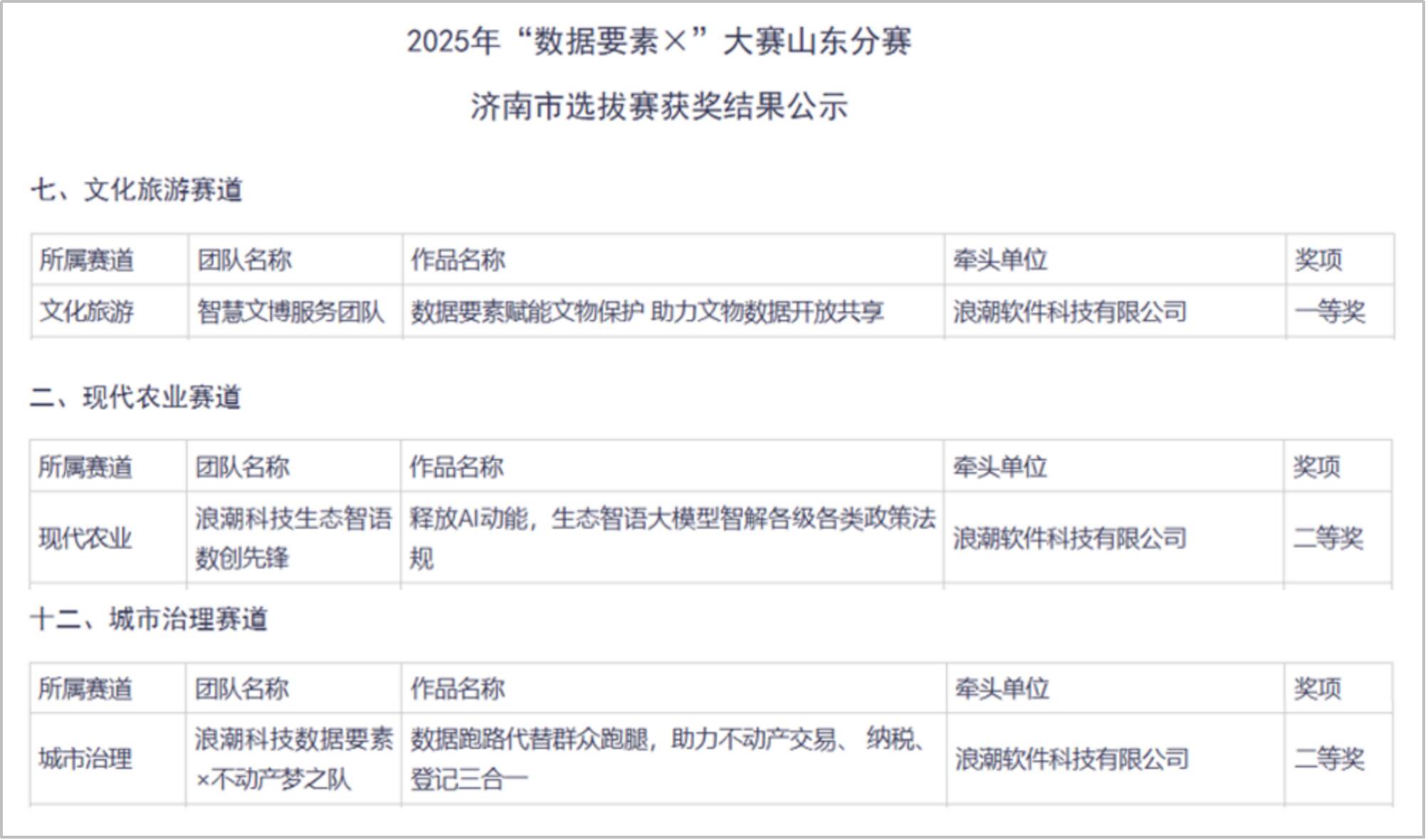Click '所属赛道' header in the 文化旅游 table
The image size is (1428, 840).
click(x=87, y=260)
